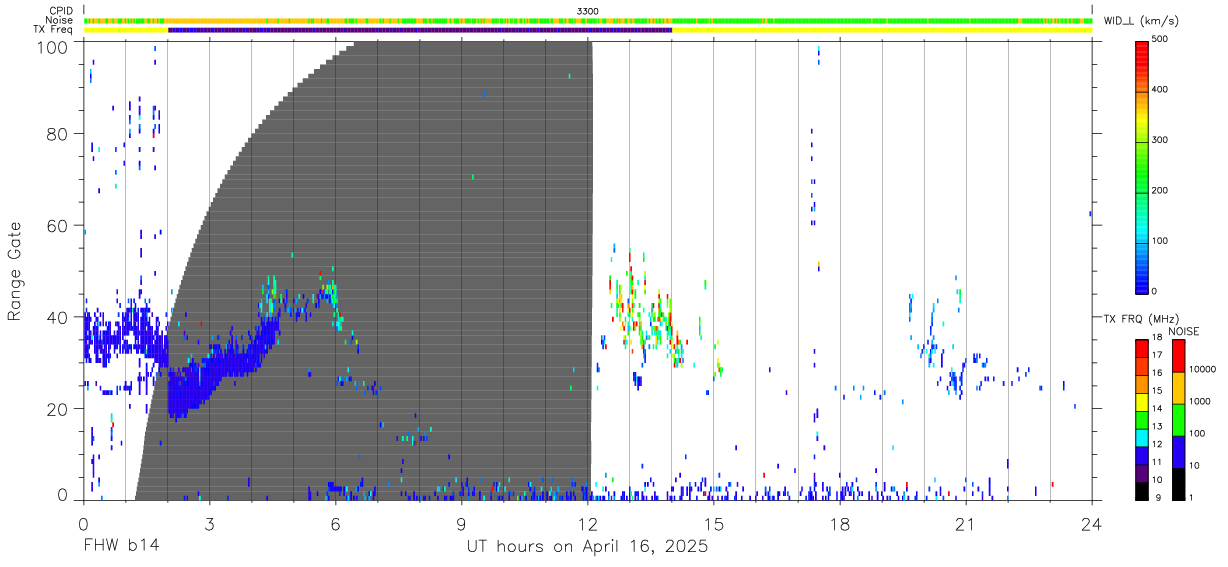Viewport: 1228px width, 567px height.
Task: Click the 9 hour tick on time axis
Action: pyautogui.click(x=462, y=523)
